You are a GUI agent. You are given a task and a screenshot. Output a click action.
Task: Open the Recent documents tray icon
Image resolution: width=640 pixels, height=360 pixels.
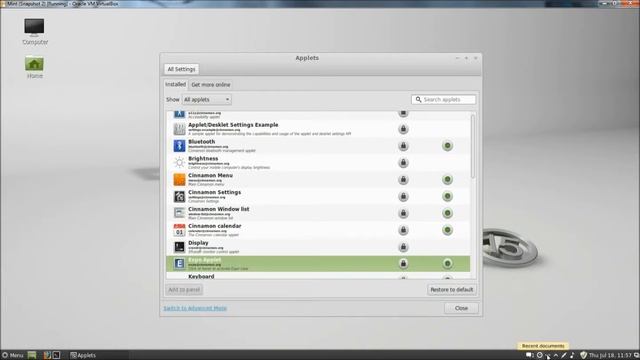(548, 355)
